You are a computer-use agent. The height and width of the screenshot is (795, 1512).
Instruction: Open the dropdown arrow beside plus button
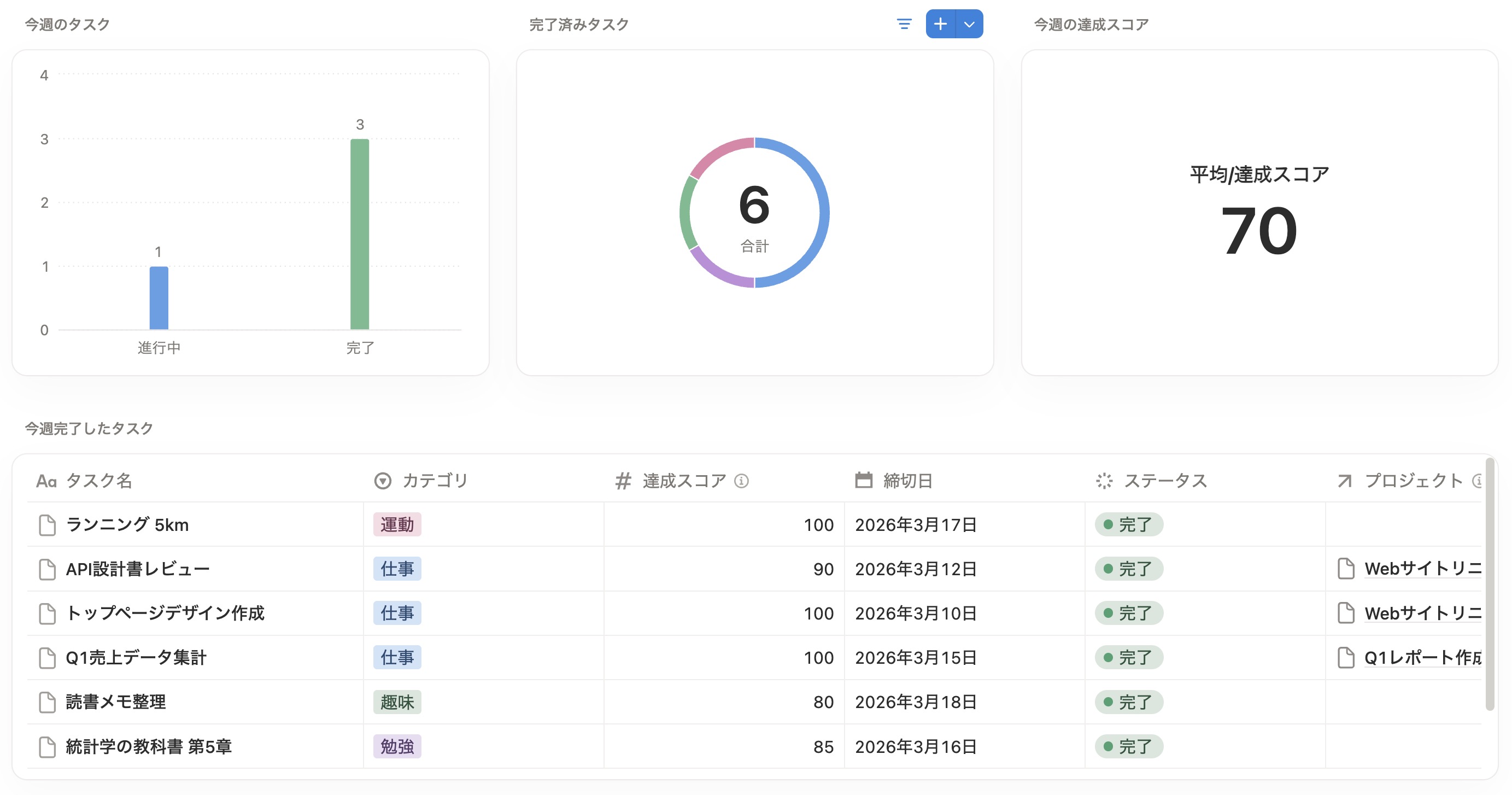pyautogui.click(x=969, y=24)
